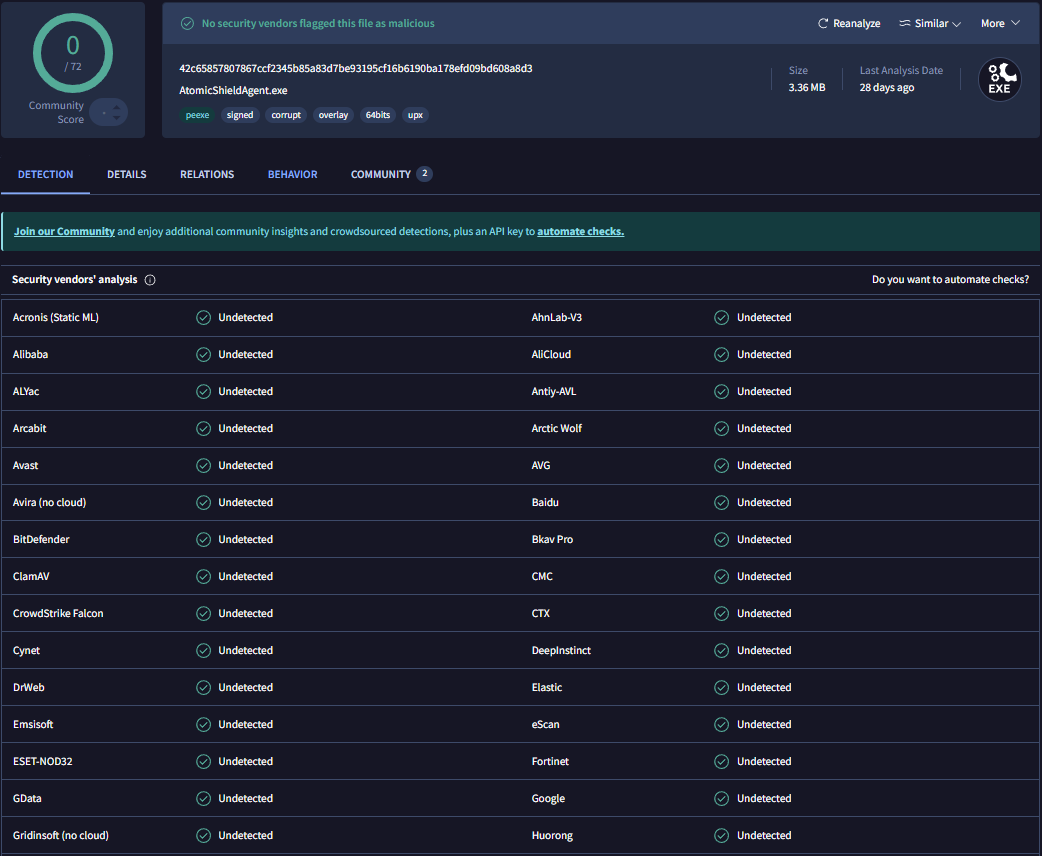The image size is (1042, 856).
Task: Click the Cynet undetected check icon
Action: (x=203, y=651)
